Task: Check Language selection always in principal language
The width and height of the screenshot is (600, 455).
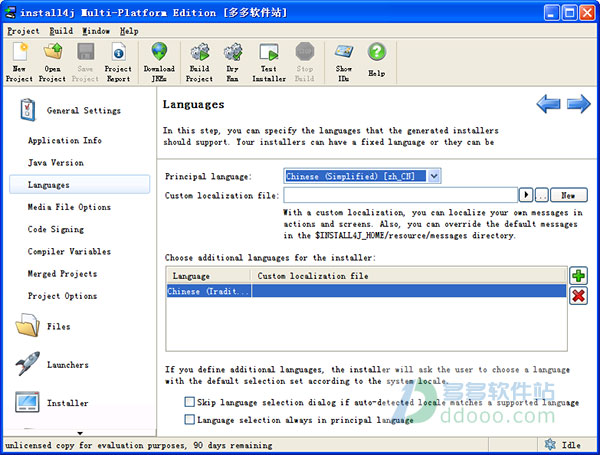Action: [x=189, y=419]
